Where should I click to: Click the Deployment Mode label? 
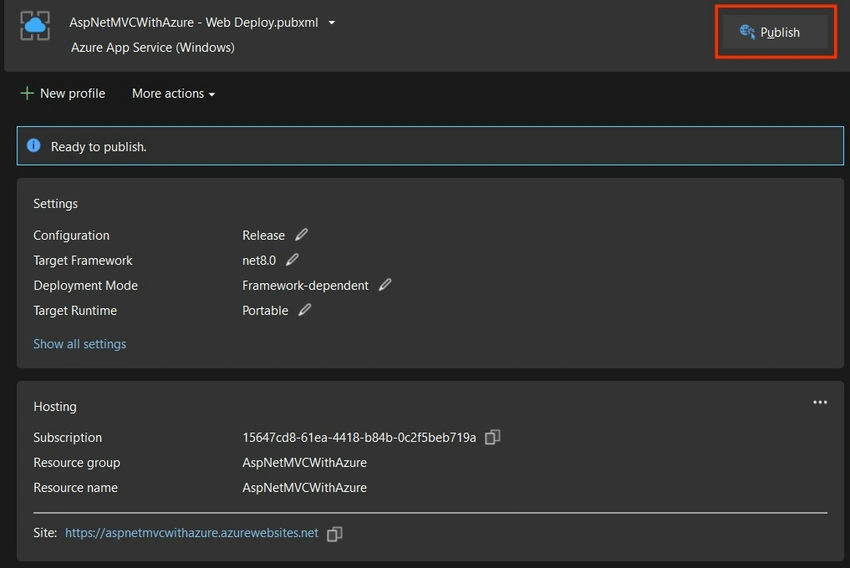coord(86,286)
